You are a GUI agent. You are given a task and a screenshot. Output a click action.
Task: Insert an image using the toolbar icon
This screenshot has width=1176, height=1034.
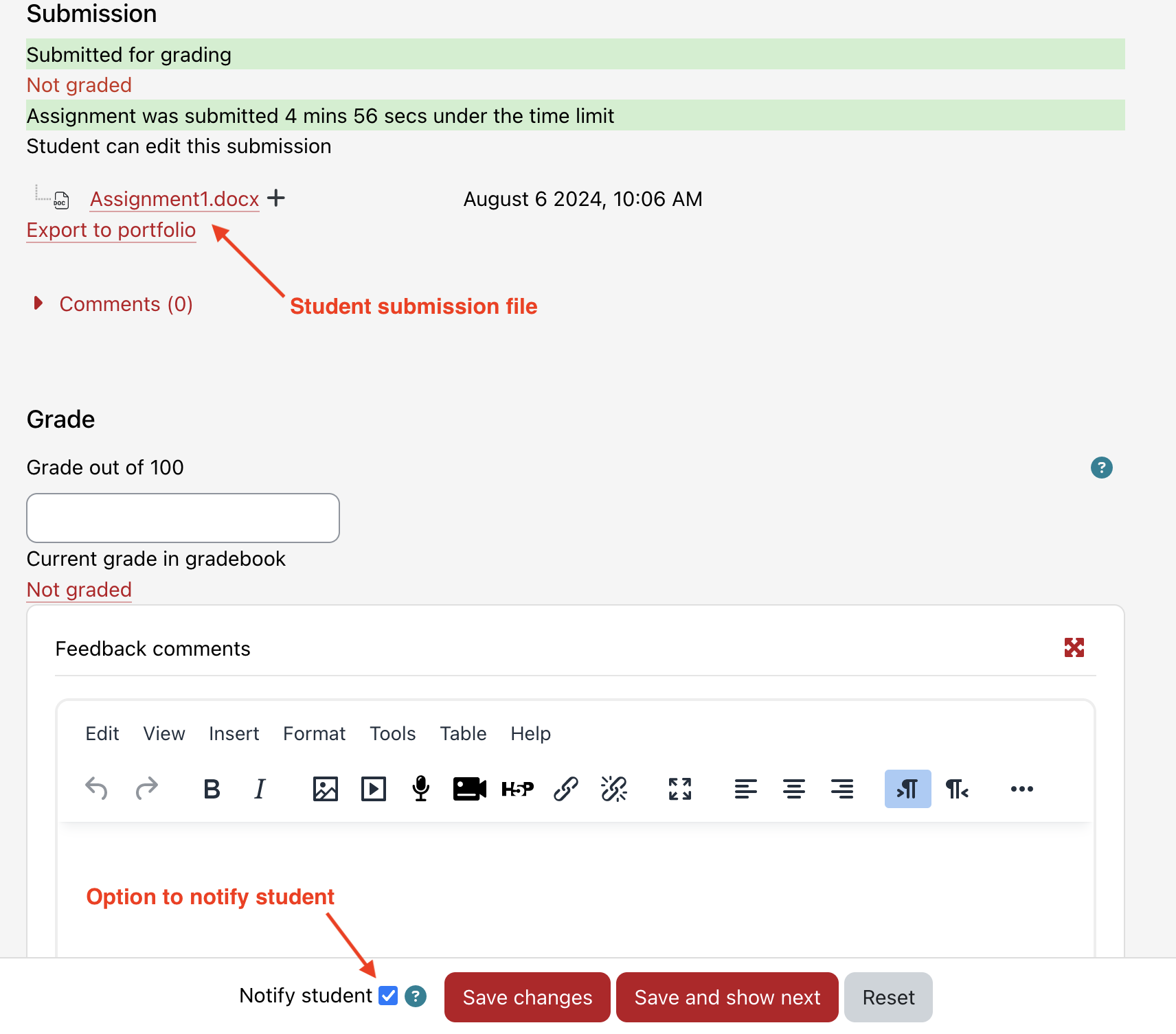click(325, 789)
